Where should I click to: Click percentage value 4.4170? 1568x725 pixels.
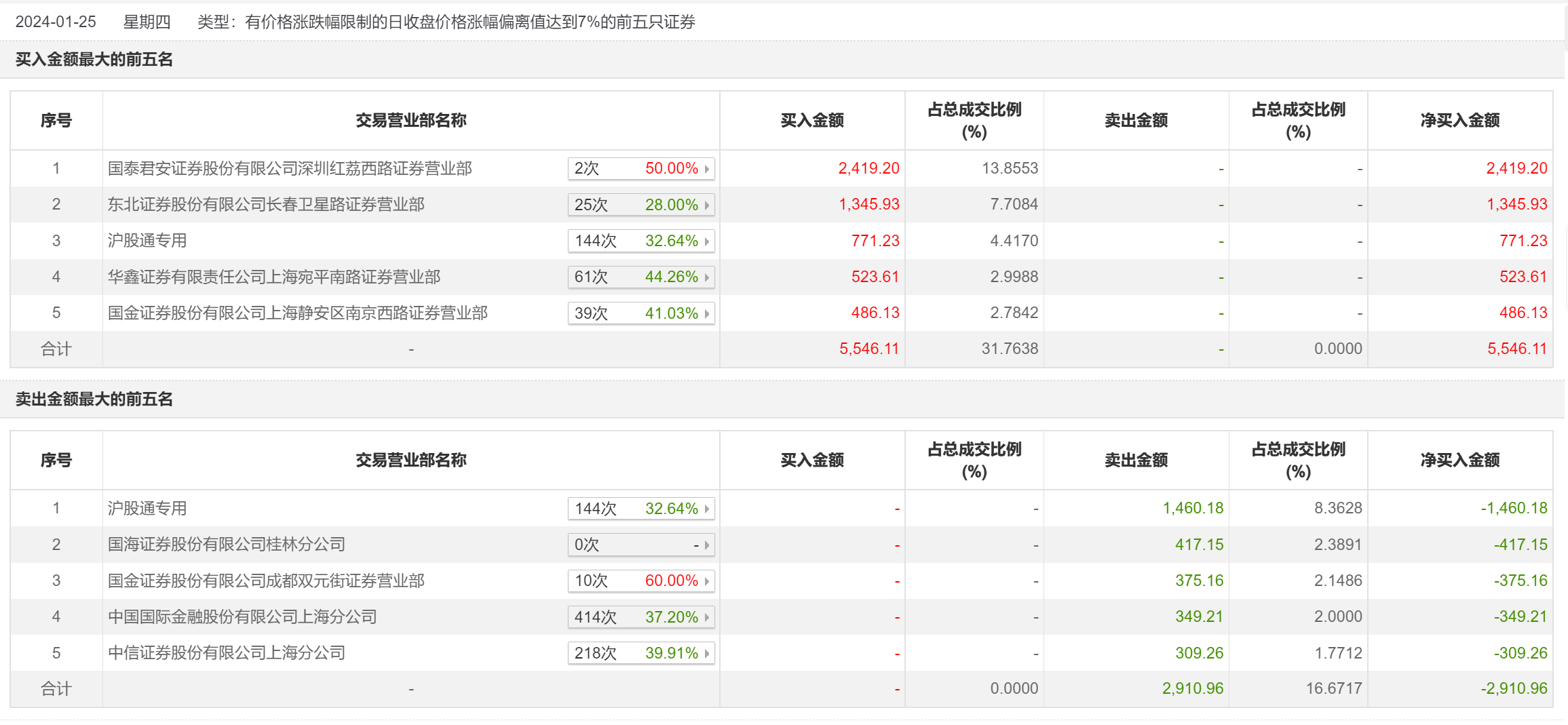[x=1014, y=241]
